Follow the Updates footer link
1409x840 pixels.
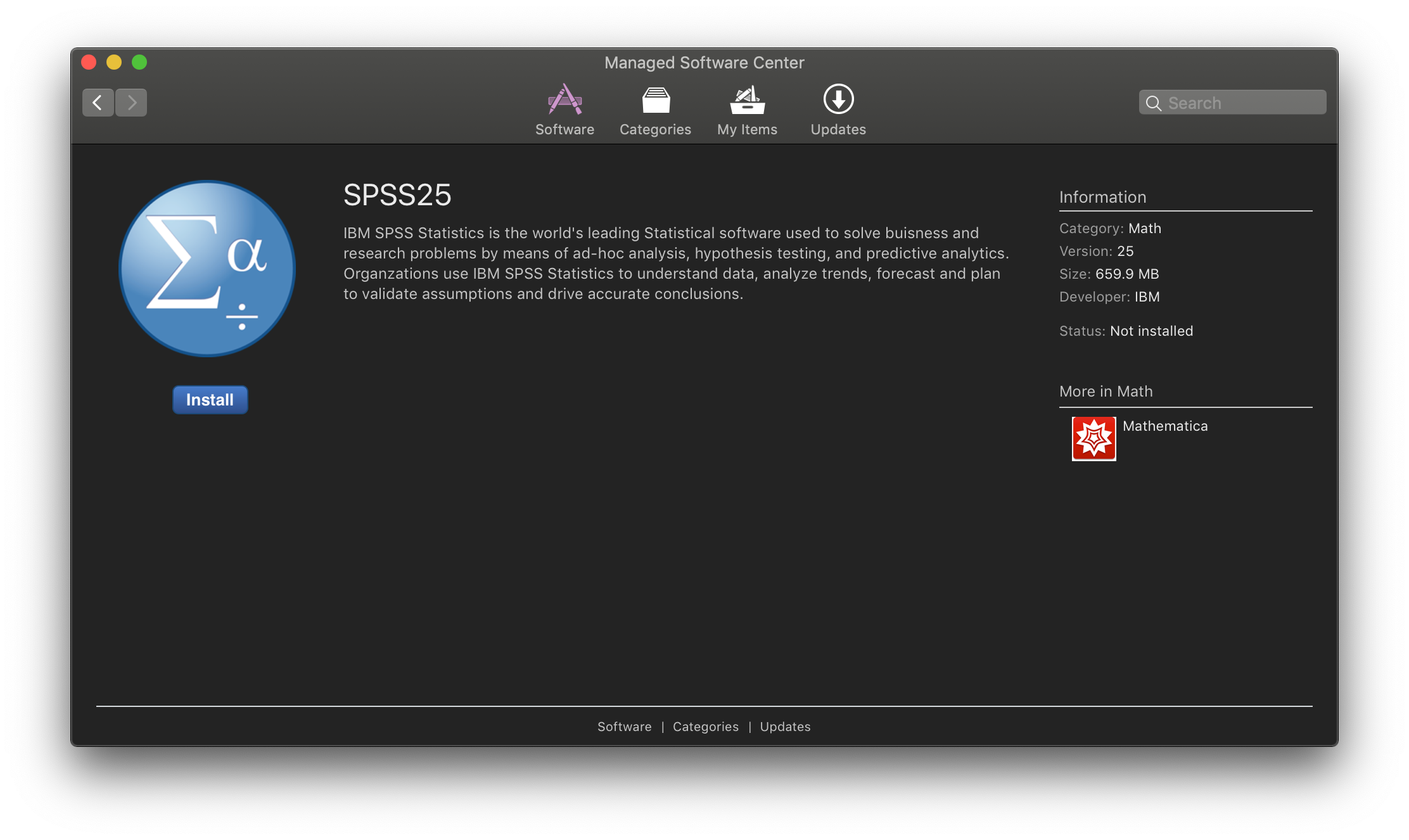click(x=785, y=727)
